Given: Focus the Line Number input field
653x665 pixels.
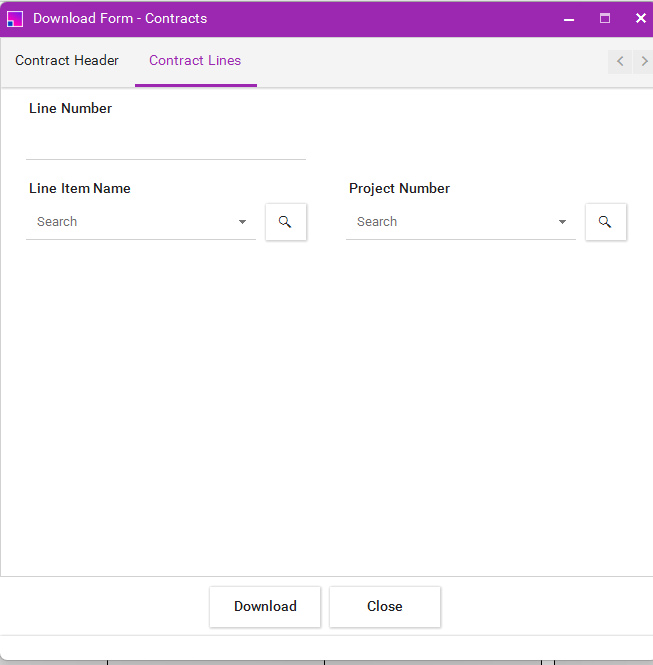Looking at the screenshot, I should tap(166, 142).
